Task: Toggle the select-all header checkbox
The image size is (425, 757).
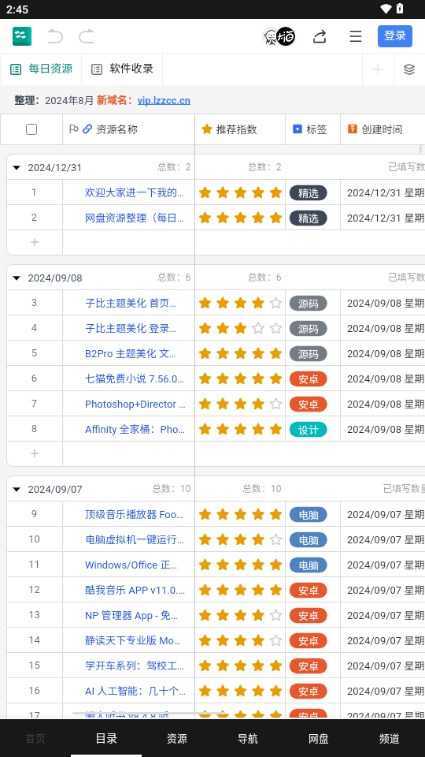Action: coord(31,129)
